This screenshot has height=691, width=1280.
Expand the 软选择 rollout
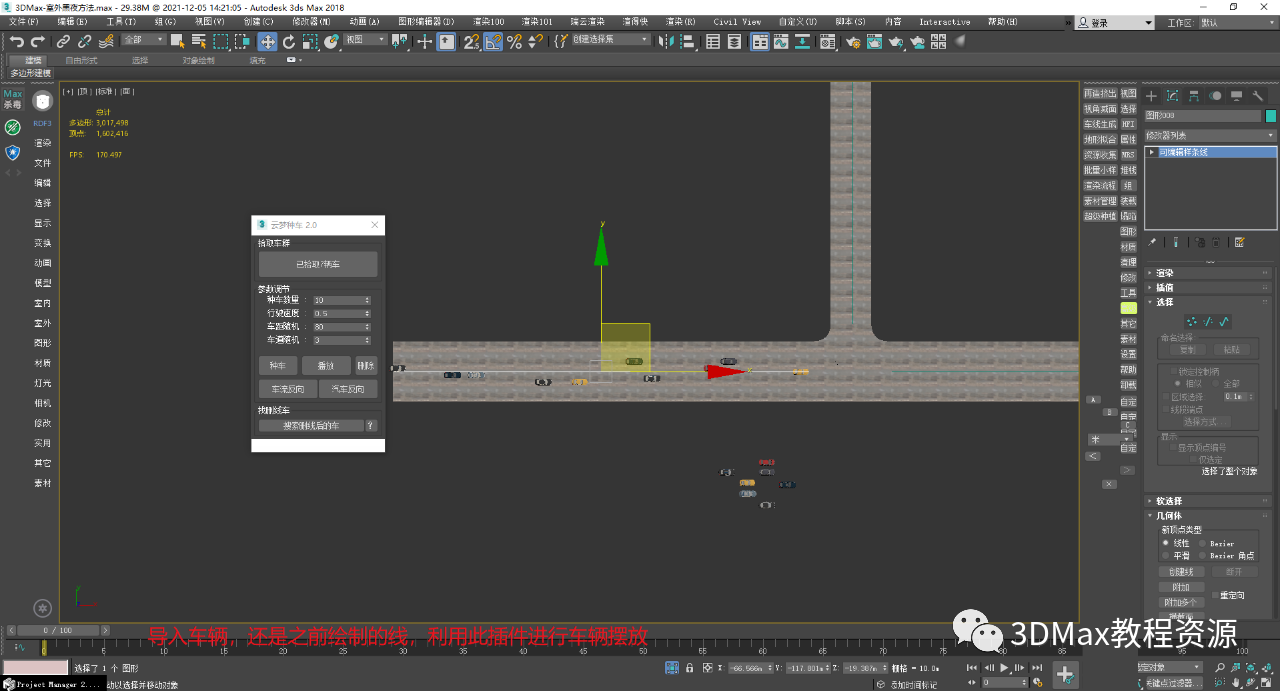[1169, 501]
